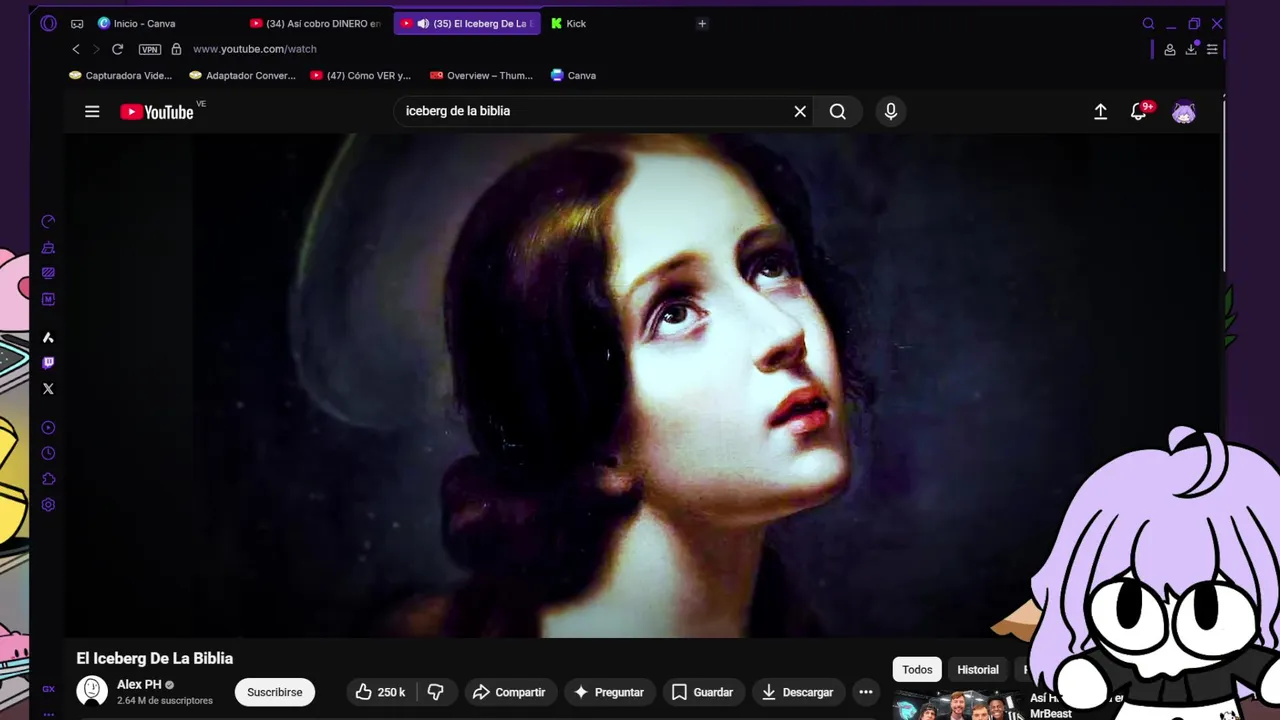This screenshot has height=720, width=1280.
Task: Select the Todos filter chip
Action: coord(917,670)
